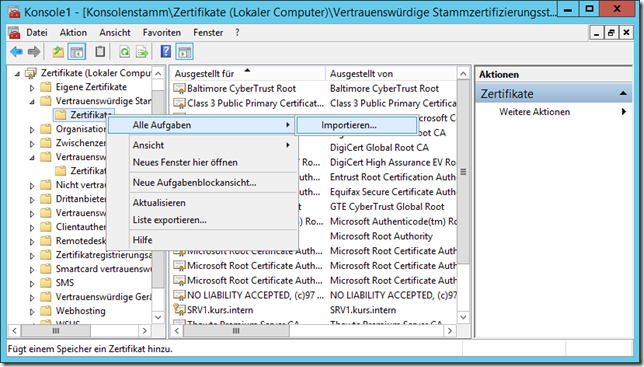Expand the Organisations node arrow
The width and height of the screenshot is (644, 367).
coord(32,130)
